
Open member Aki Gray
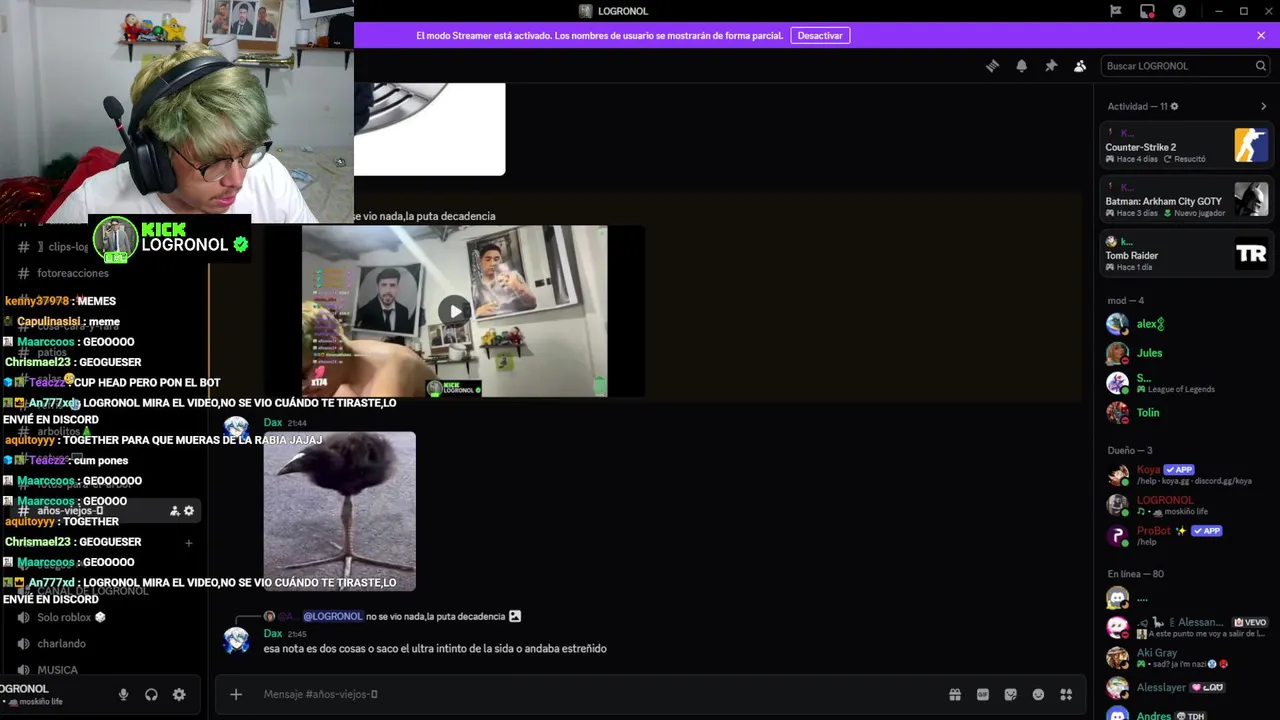(x=1185, y=657)
